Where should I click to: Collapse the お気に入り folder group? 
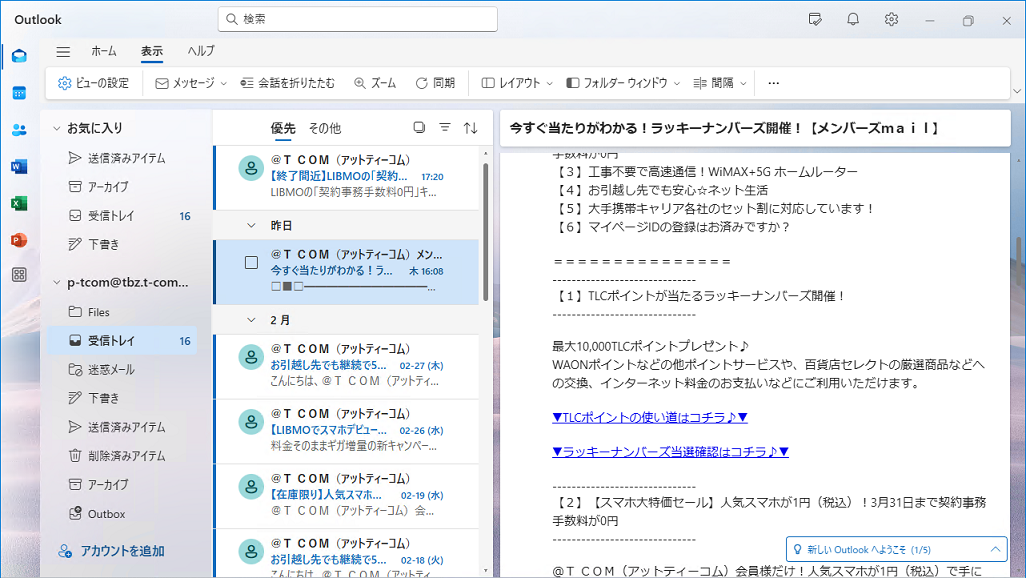pyautogui.click(x=56, y=128)
